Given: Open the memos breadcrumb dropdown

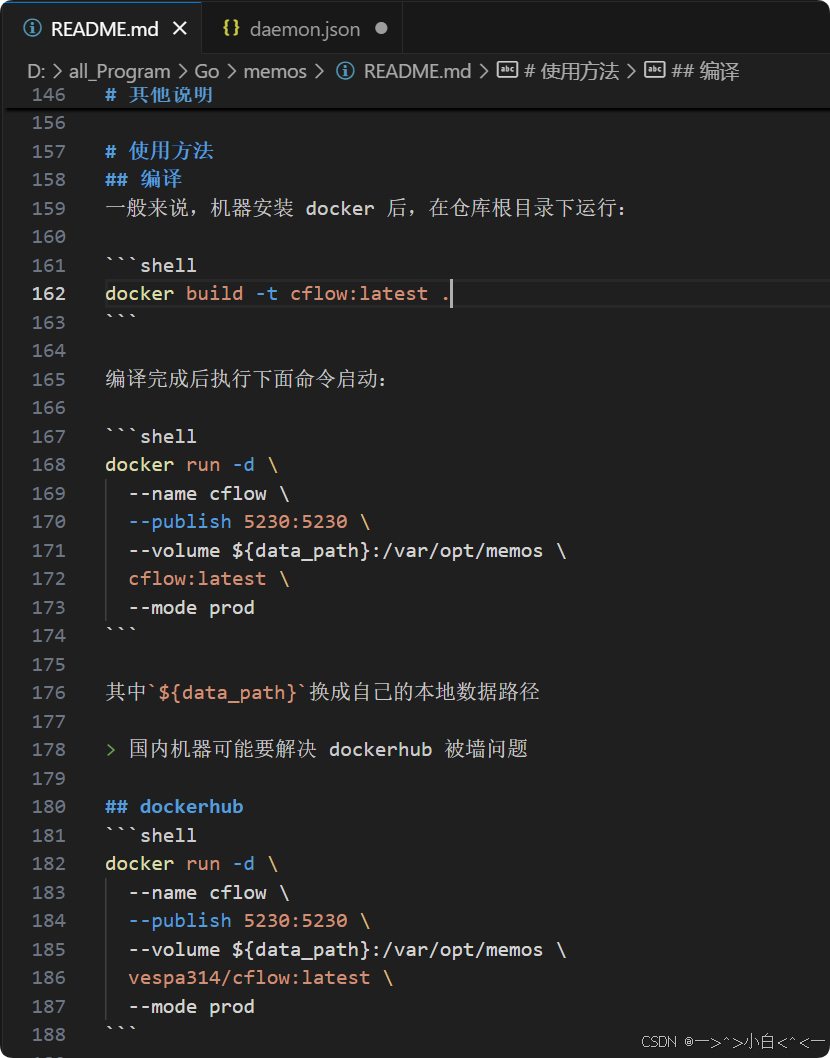Looking at the screenshot, I should pyautogui.click(x=275, y=71).
